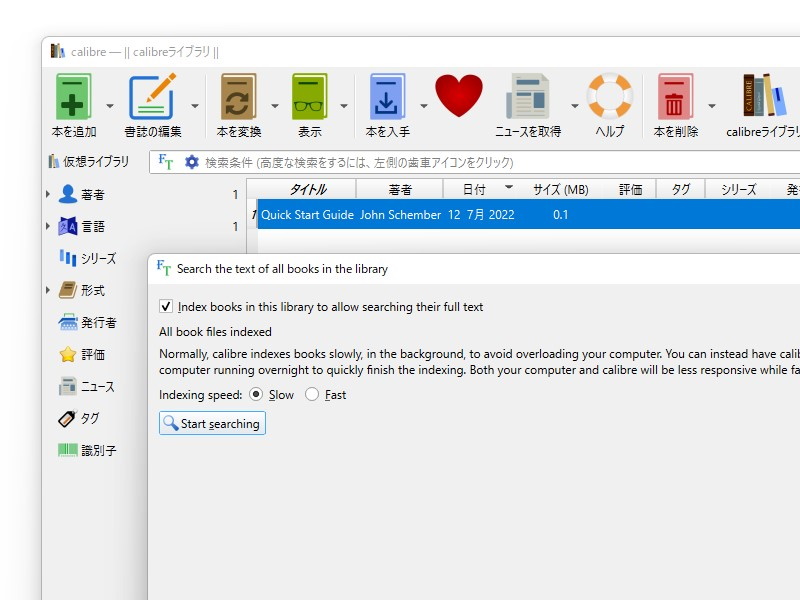Select 形式 formats category
800x600 pixels.
[82, 290]
